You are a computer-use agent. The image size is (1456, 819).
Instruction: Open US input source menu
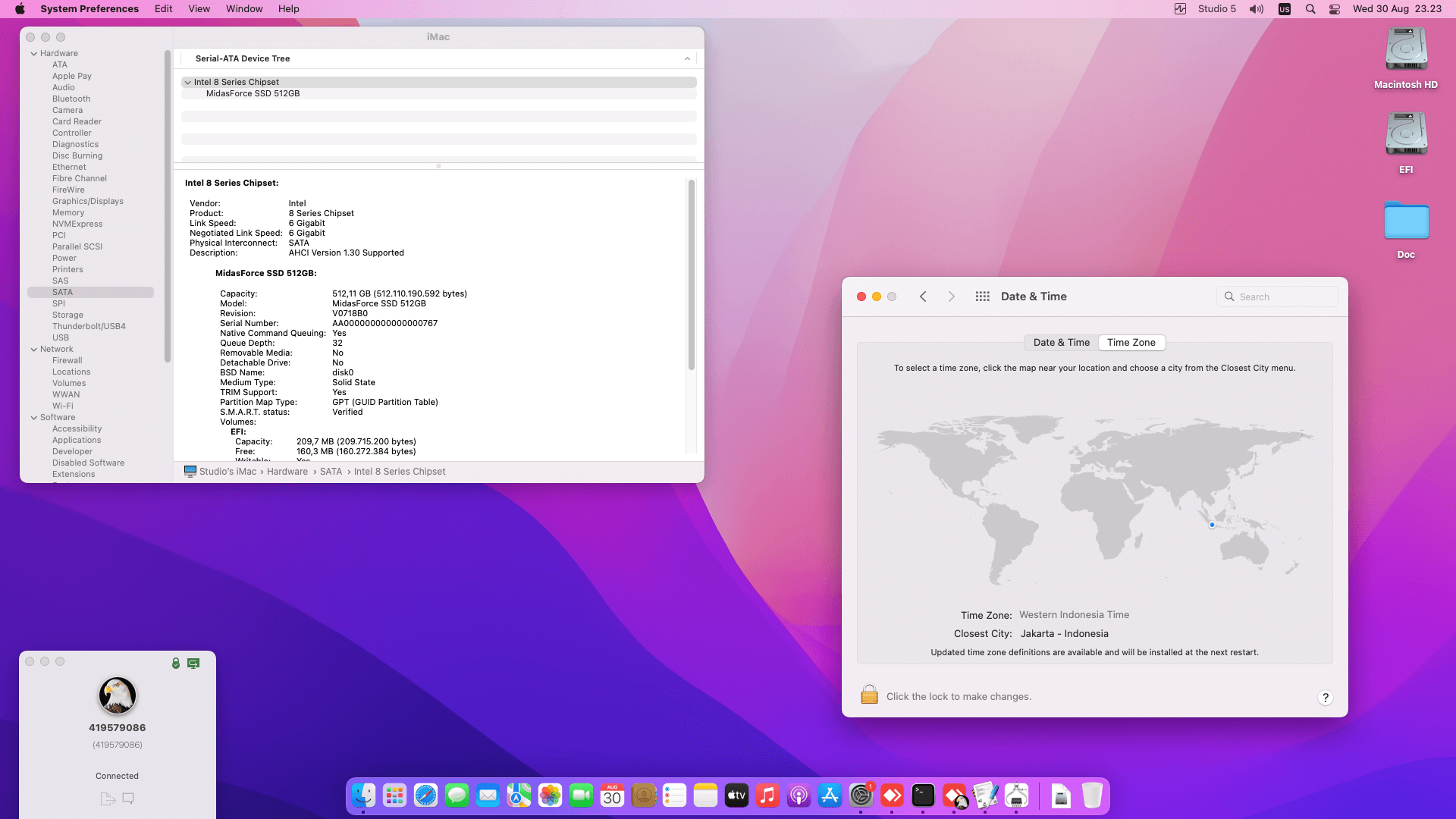1284,9
